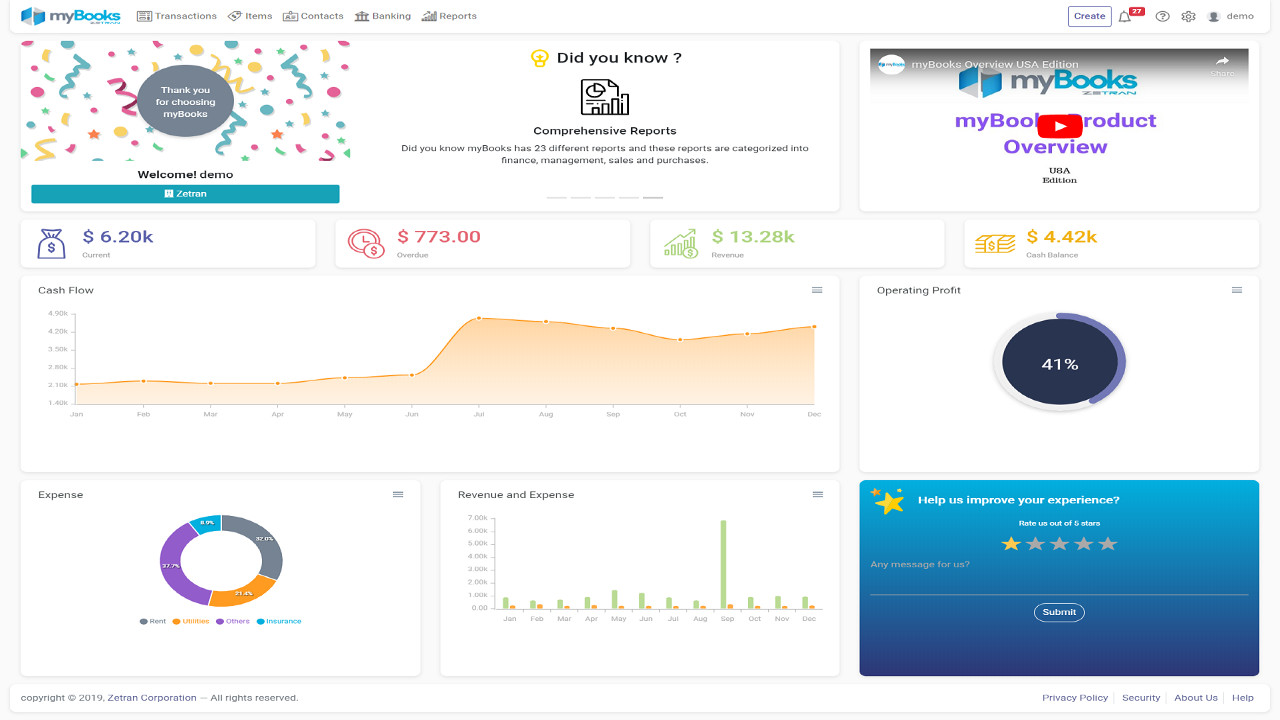Click the feedback message input field
Viewport: 1280px width, 720px height.
1059,578
